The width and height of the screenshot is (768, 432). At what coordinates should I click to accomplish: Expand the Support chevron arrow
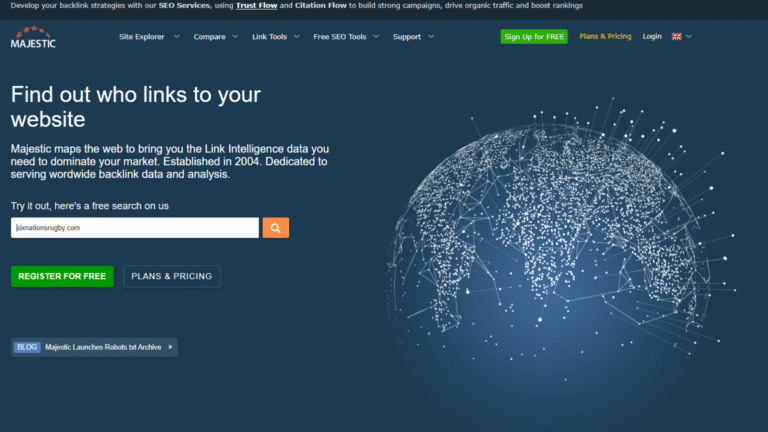coord(431,36)
